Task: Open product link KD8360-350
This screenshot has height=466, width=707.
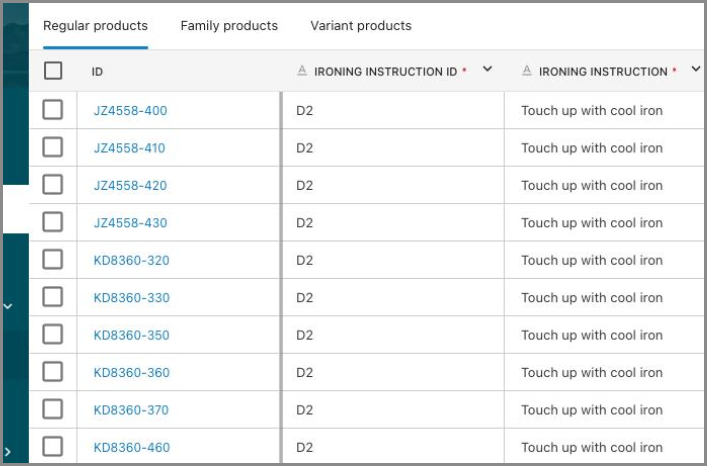Action: 131,335
